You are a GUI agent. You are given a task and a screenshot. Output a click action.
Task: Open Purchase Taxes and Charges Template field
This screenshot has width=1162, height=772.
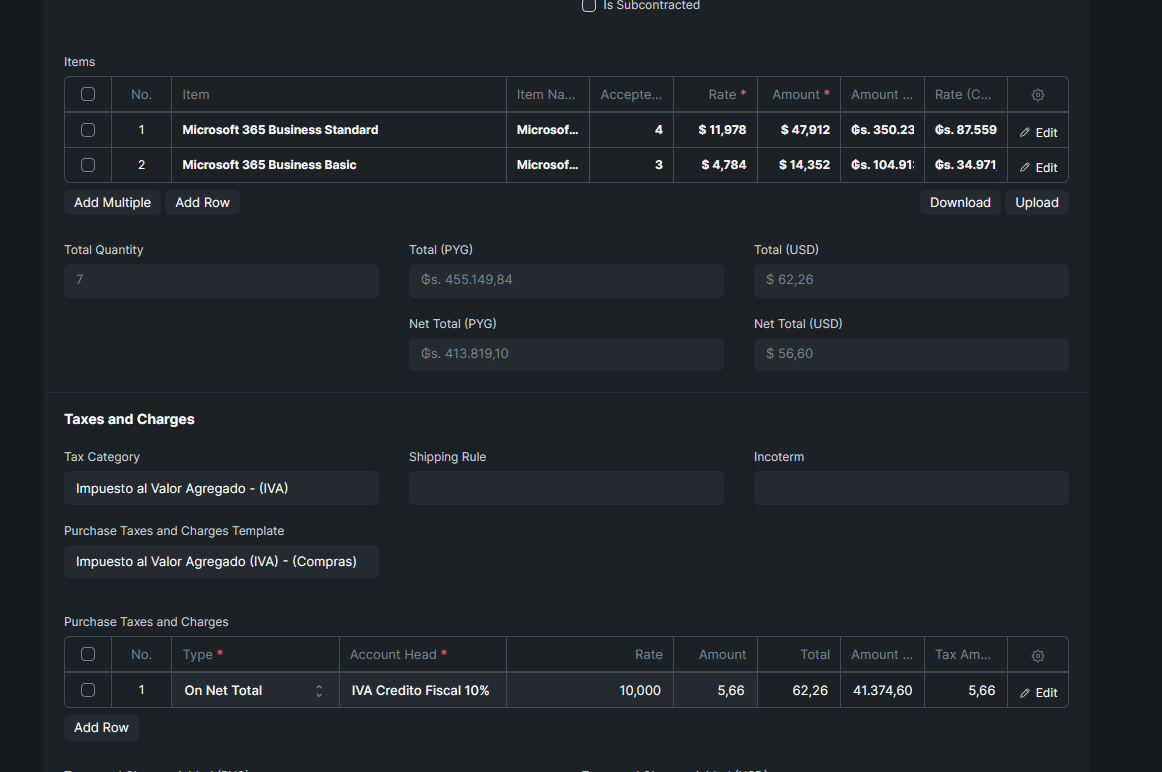tap(222, 562)
